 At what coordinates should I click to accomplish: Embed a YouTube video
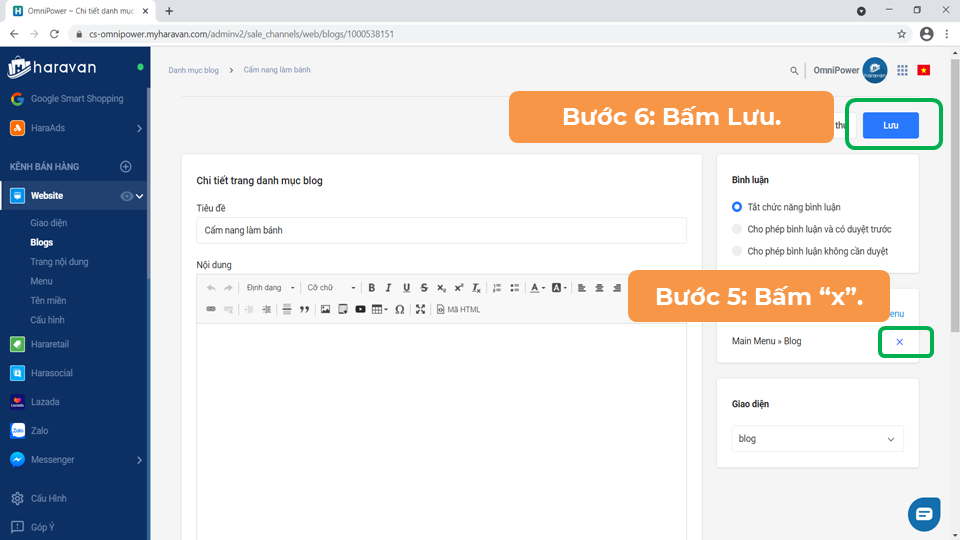tap(360, 309)
